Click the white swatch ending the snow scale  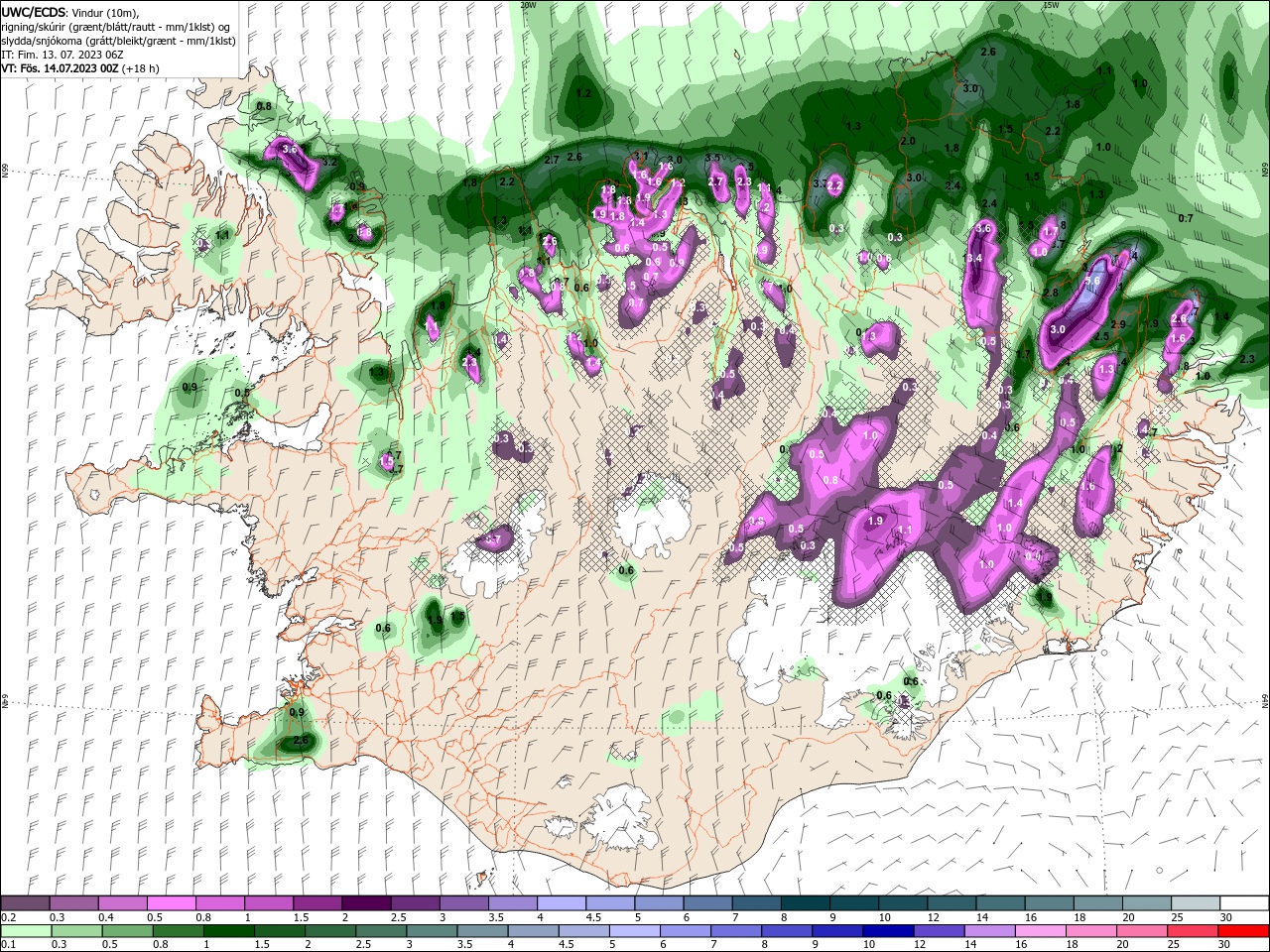[x=1244, y=903]
